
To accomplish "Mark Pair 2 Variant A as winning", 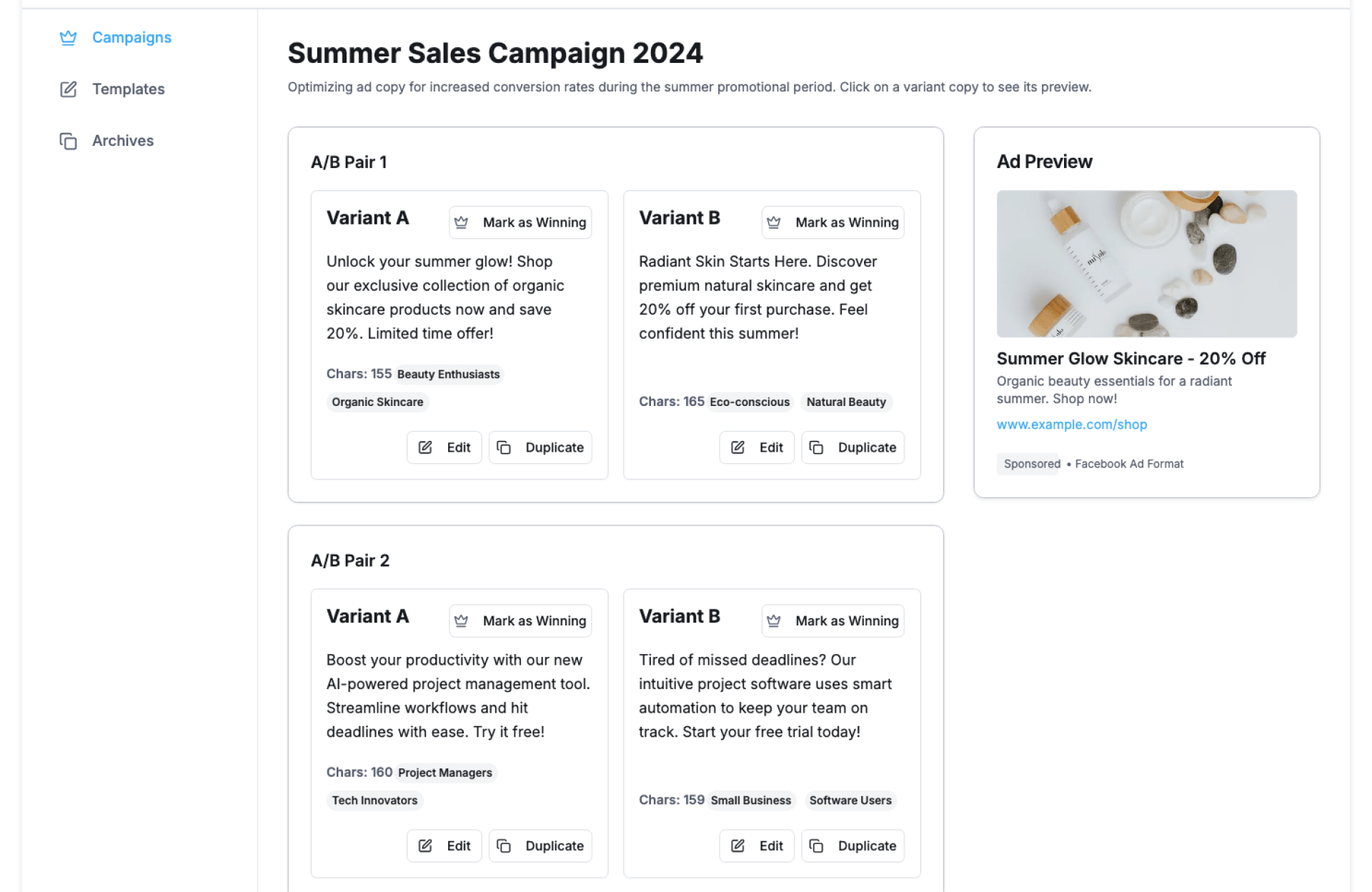I will 520,621.
